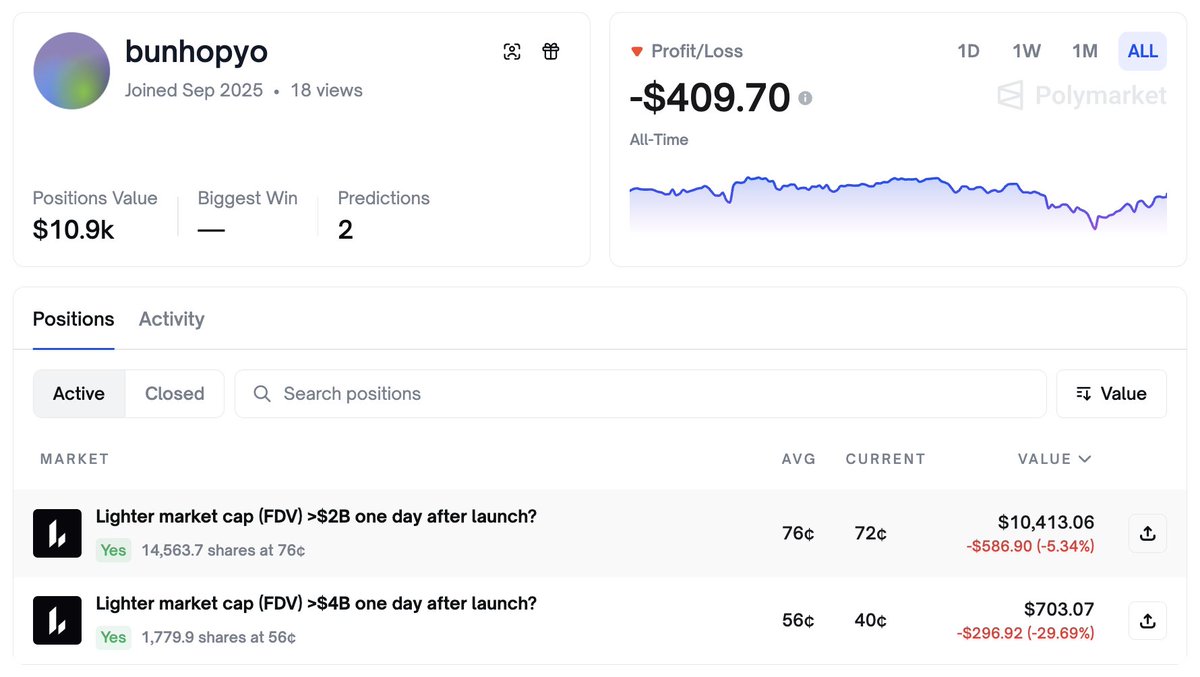Click Yes badge on >$2B position
Image resolution: width=1200 pixels, height=677 pixels.
tap(113, 550)
